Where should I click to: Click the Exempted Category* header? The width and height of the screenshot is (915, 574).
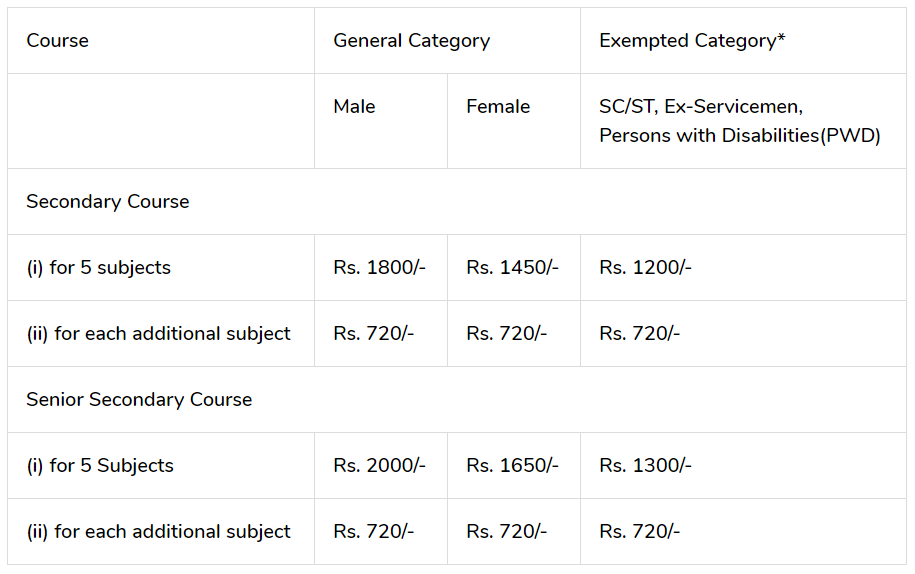point(743,41)
